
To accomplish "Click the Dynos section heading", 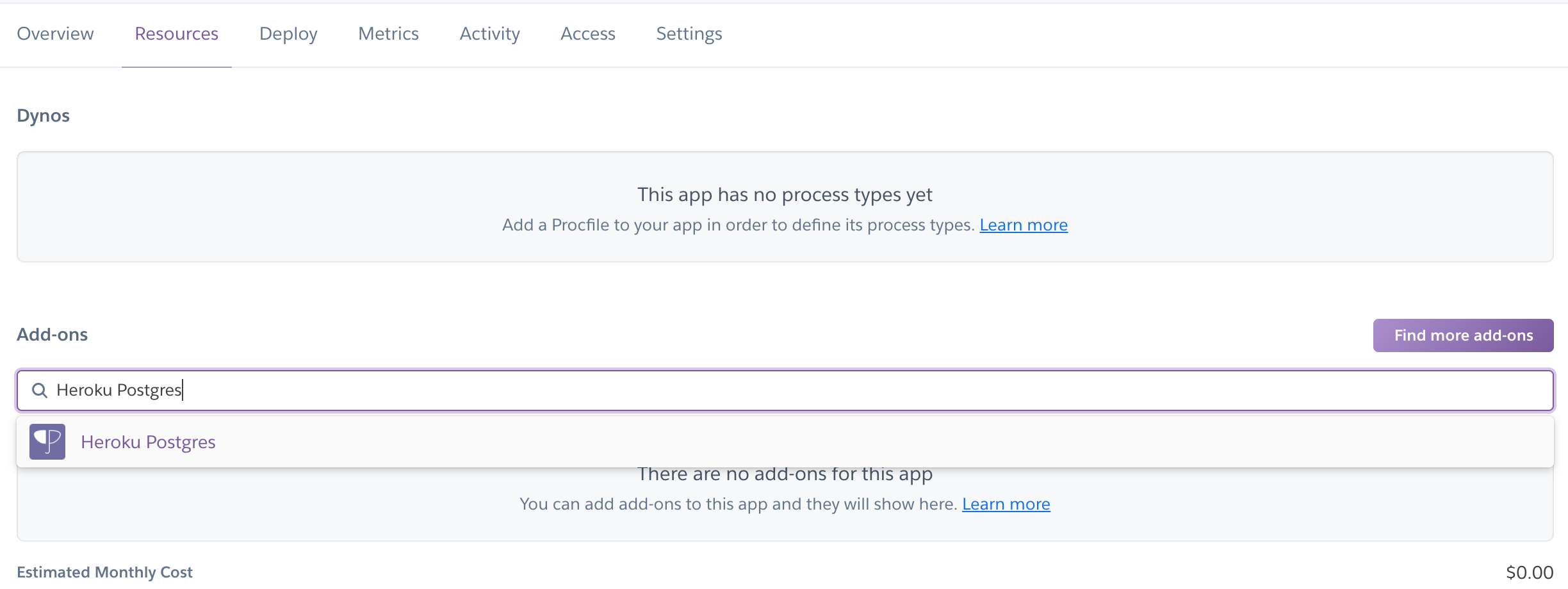I will pyautogui.click(x=44, y=115).
